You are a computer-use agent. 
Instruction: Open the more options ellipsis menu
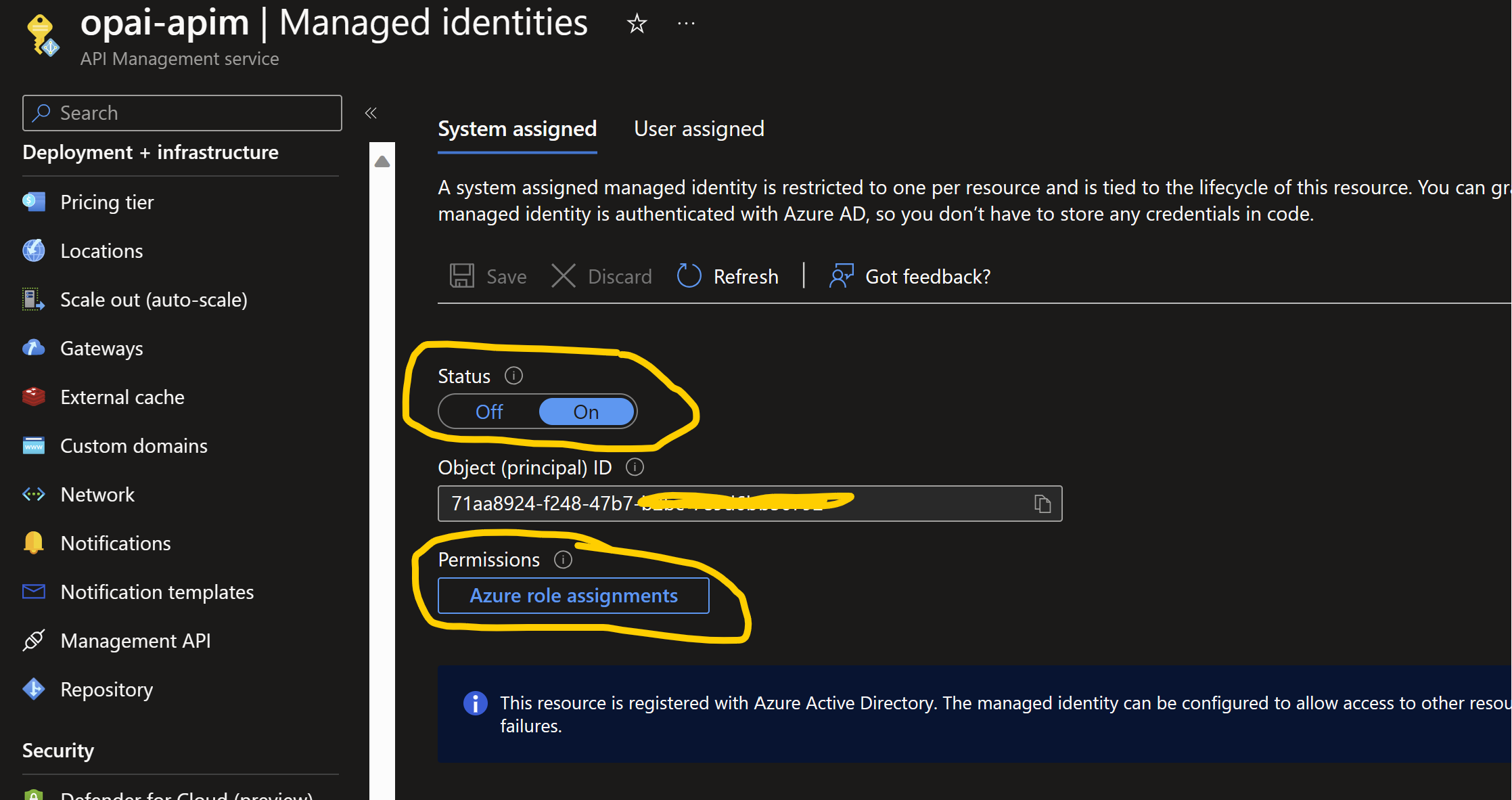[x=685, y=24]
